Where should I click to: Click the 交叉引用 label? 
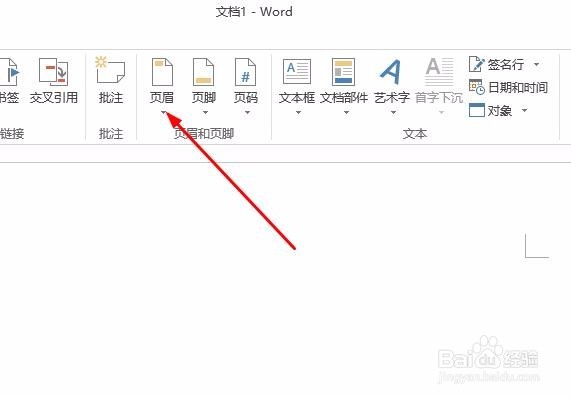pos(54,98)
